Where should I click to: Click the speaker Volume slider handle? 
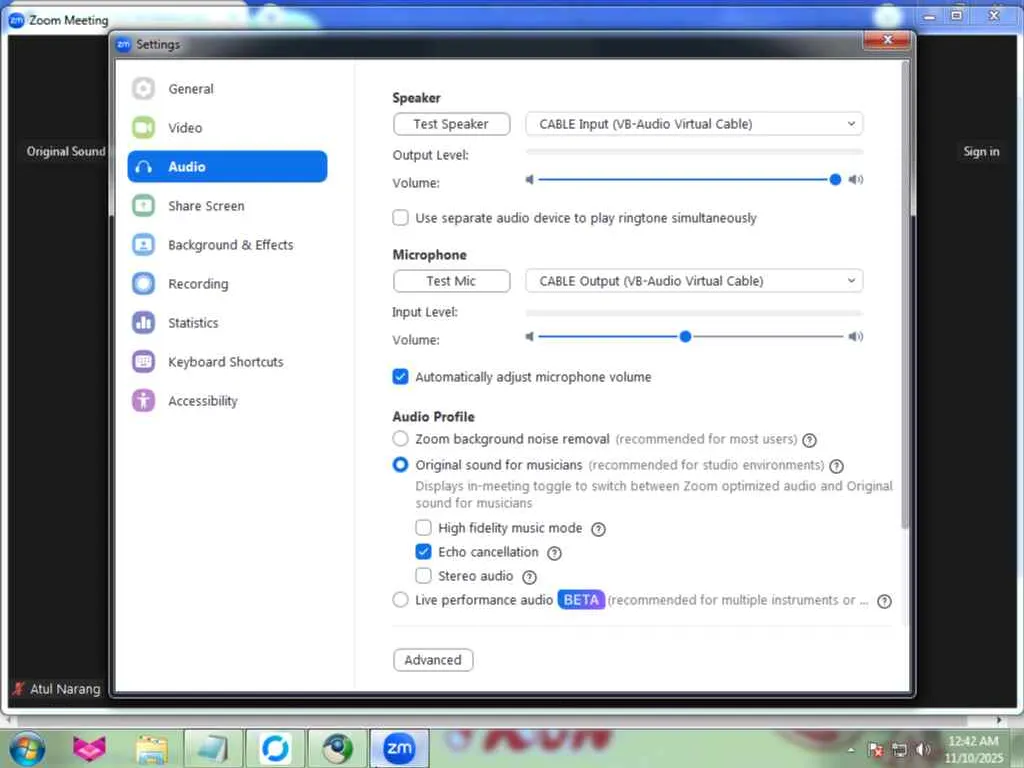click(x=835, y=180)
